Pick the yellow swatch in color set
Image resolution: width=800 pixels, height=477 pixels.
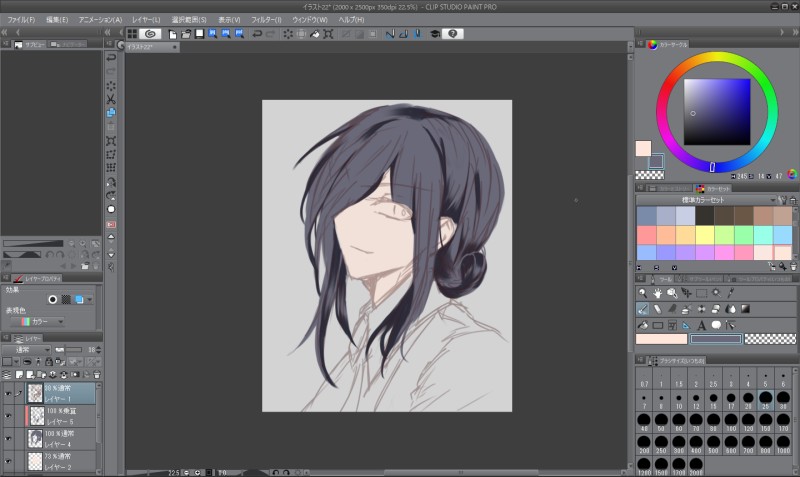point(705,234)
